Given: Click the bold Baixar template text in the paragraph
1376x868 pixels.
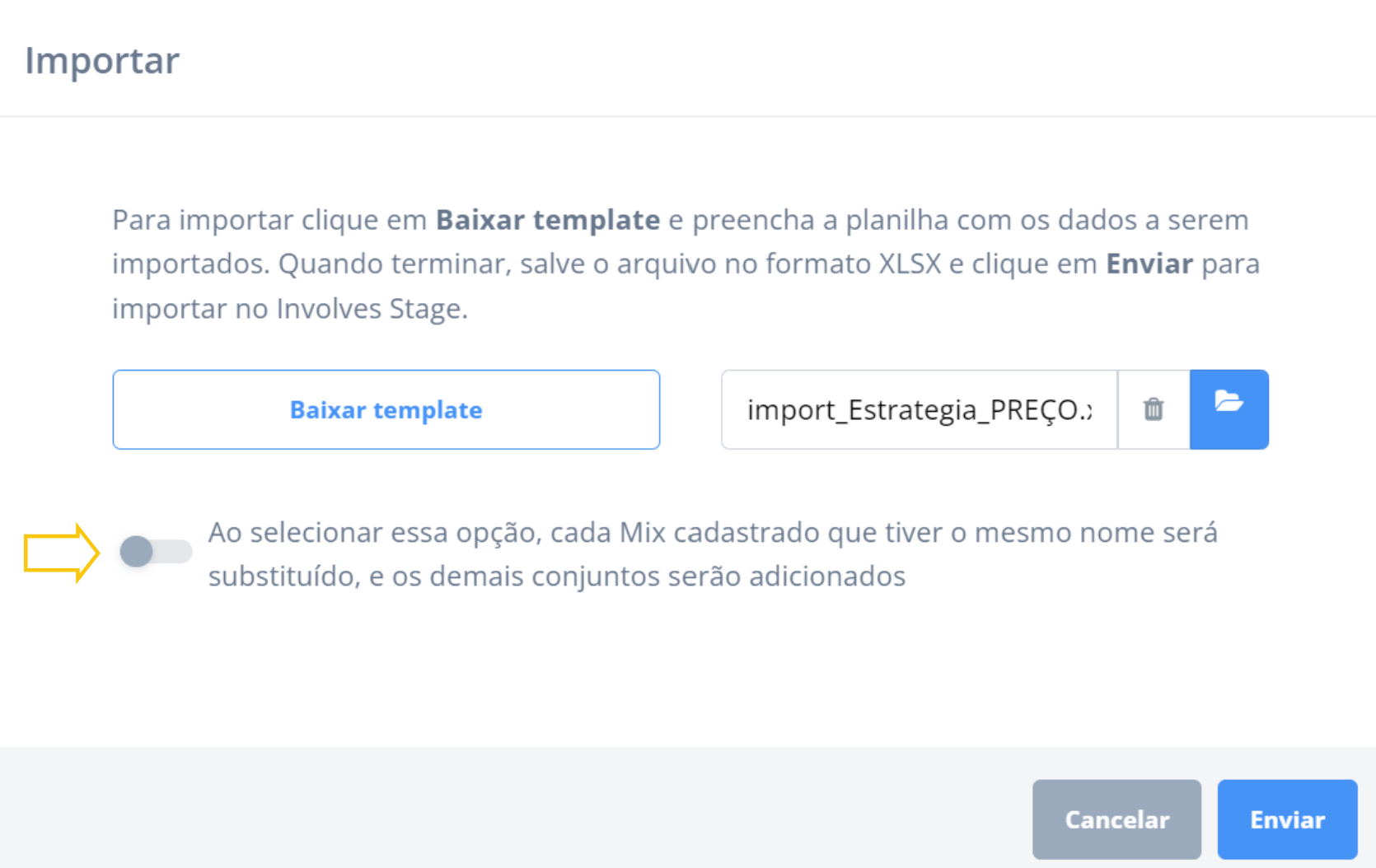Looking at the screenshot, I should click(x=548, y=219).
